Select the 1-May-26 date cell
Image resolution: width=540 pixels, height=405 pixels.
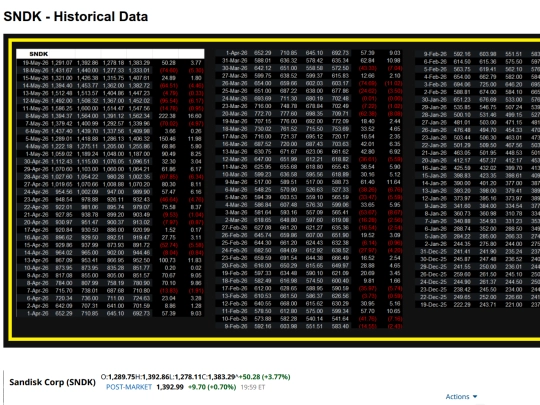[37, 154]
